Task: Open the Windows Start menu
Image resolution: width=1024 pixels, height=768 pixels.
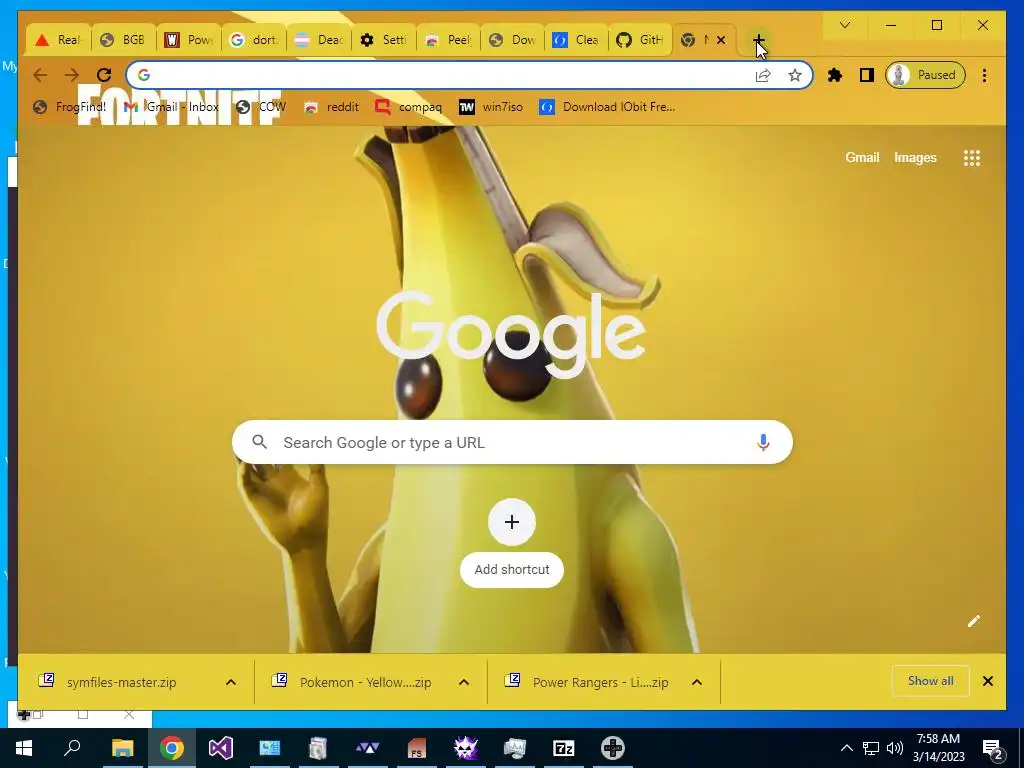Action: click(x=24, y=748)
